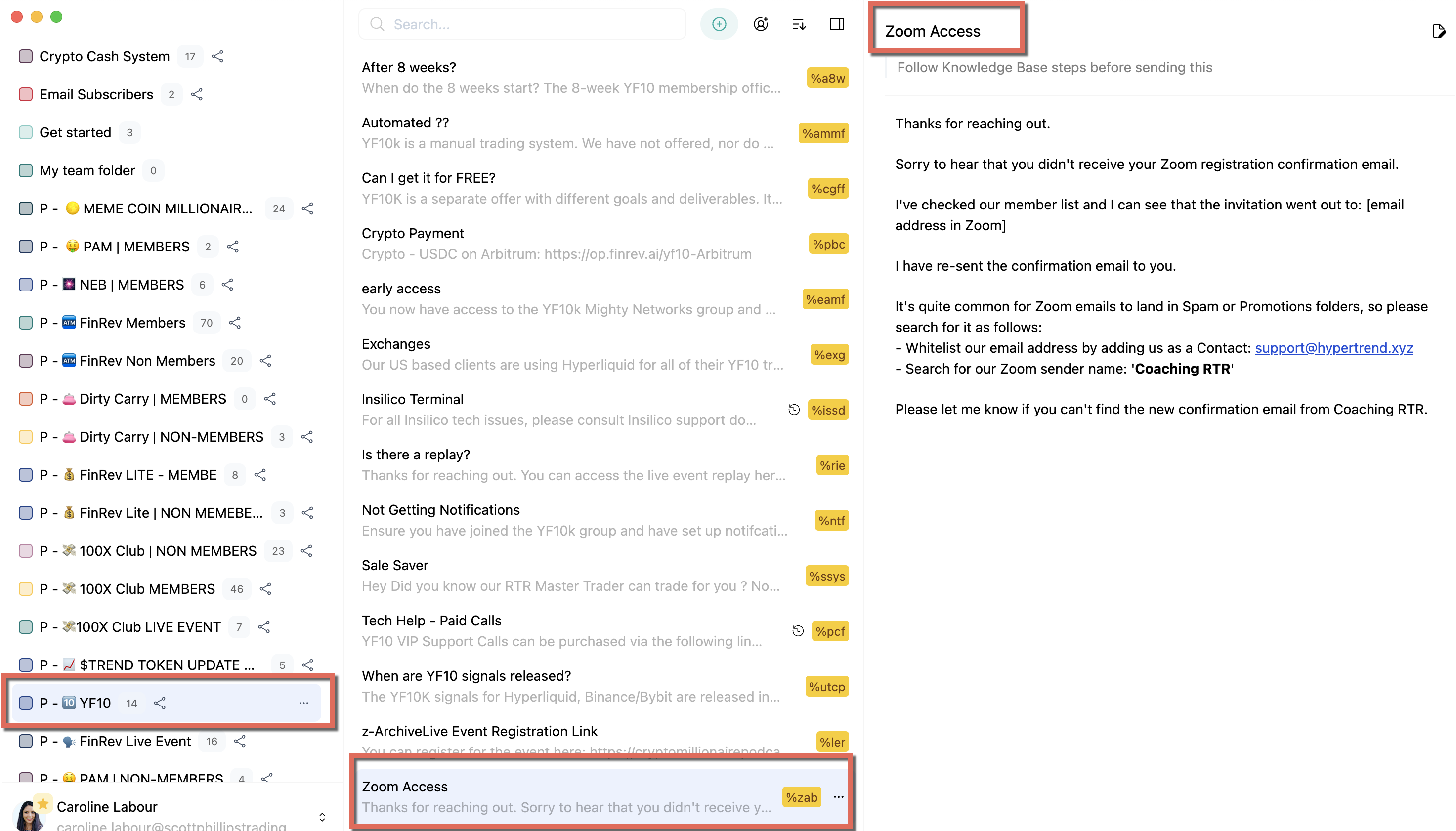The image size is (1456, 831).
Task: Click share icon next to Crypto Cash System
Action: pyautogui.click(x=217, y=56)
